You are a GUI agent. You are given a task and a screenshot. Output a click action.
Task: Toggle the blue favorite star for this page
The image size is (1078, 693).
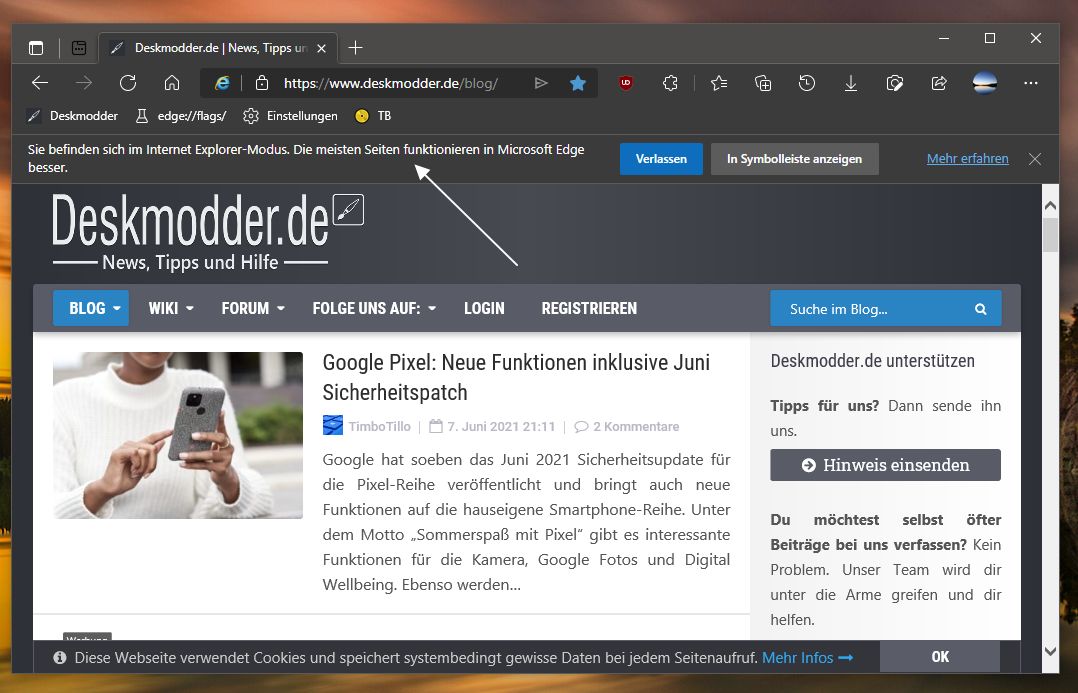578,83
